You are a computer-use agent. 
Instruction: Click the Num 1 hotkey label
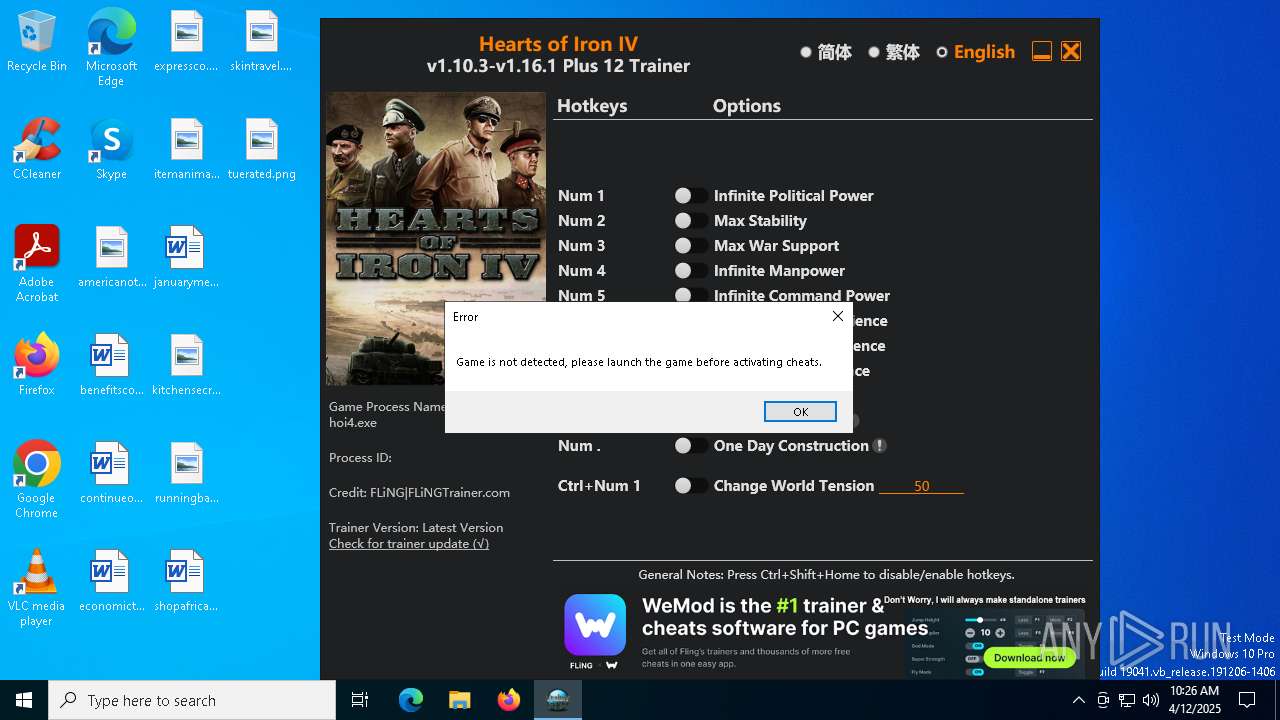[x=581, y=196]
